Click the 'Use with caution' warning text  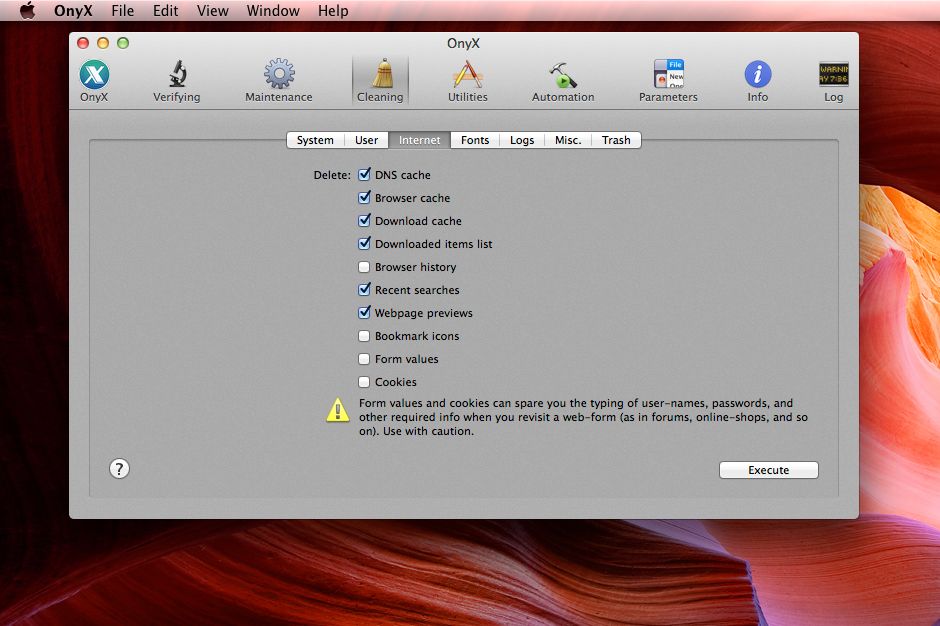point(428,431)
